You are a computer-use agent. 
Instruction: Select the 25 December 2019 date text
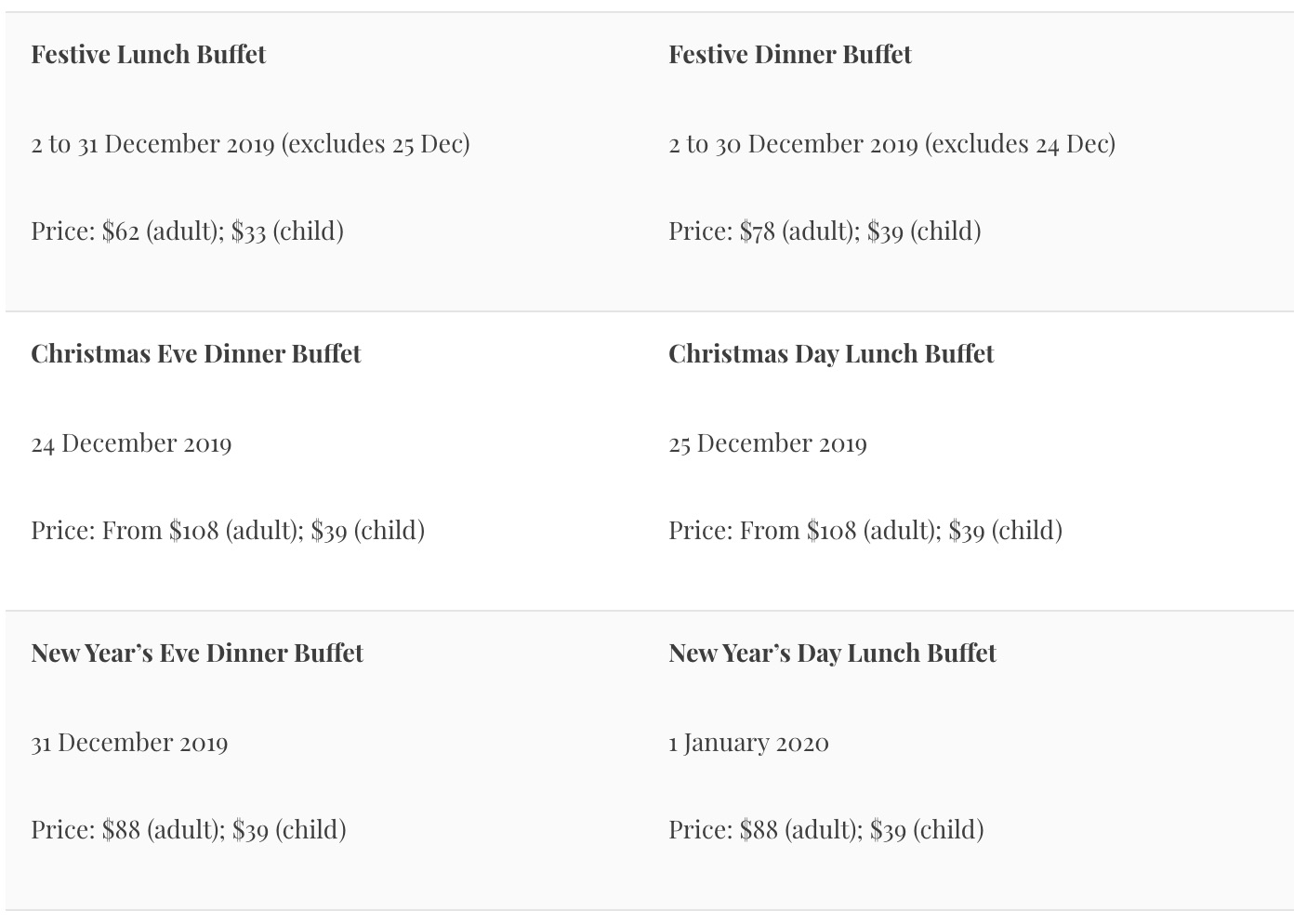(x=767, y=442)
